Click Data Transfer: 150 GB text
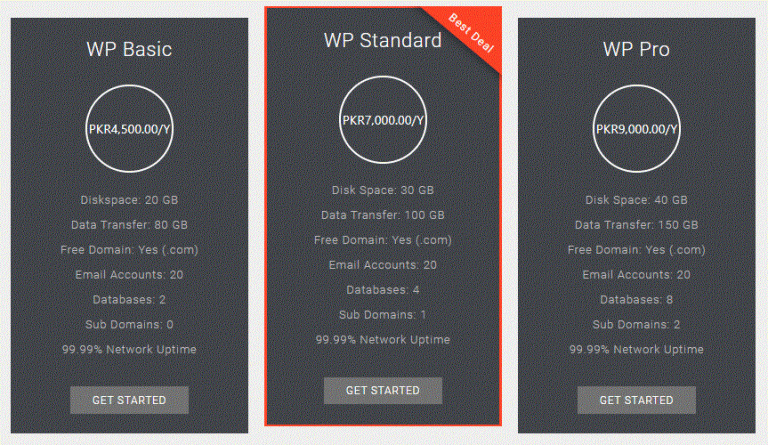Viewport: 768px width, 445px height. tap(636, 225)
